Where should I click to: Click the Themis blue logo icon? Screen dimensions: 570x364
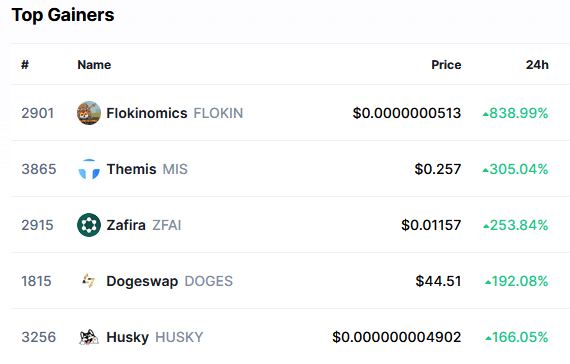tap(89, 169)
